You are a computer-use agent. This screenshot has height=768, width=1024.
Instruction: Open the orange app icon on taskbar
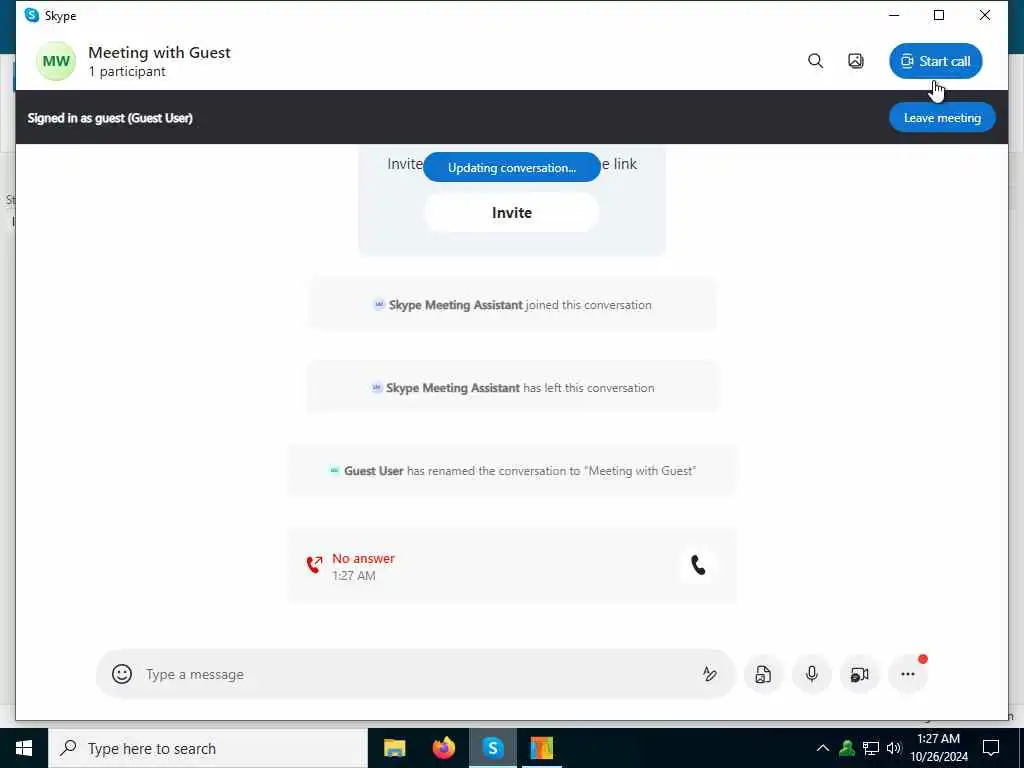541,748
